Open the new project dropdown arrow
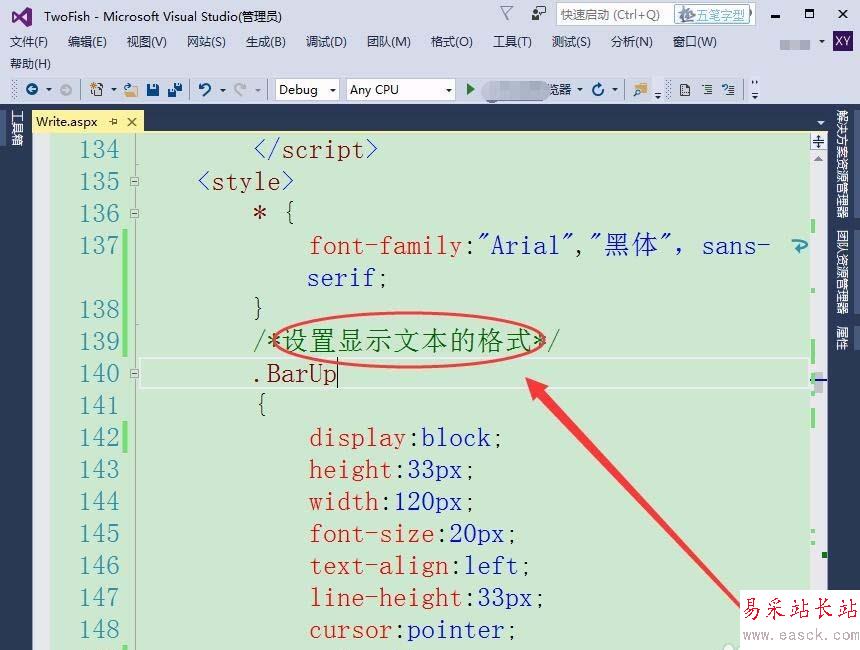860x650 pixels. 114,89
